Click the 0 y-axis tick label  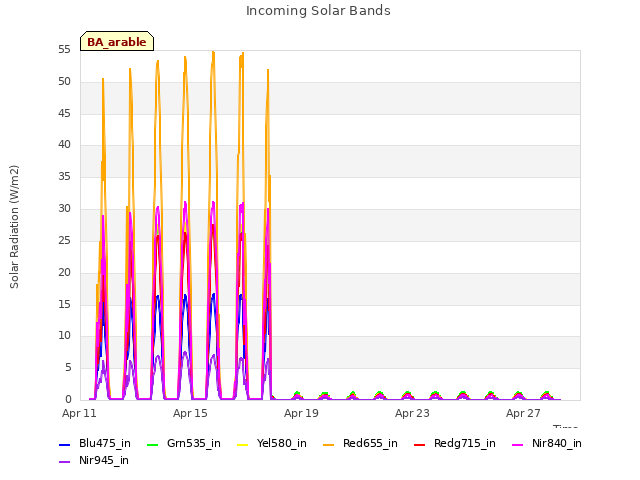coord(68,399)
